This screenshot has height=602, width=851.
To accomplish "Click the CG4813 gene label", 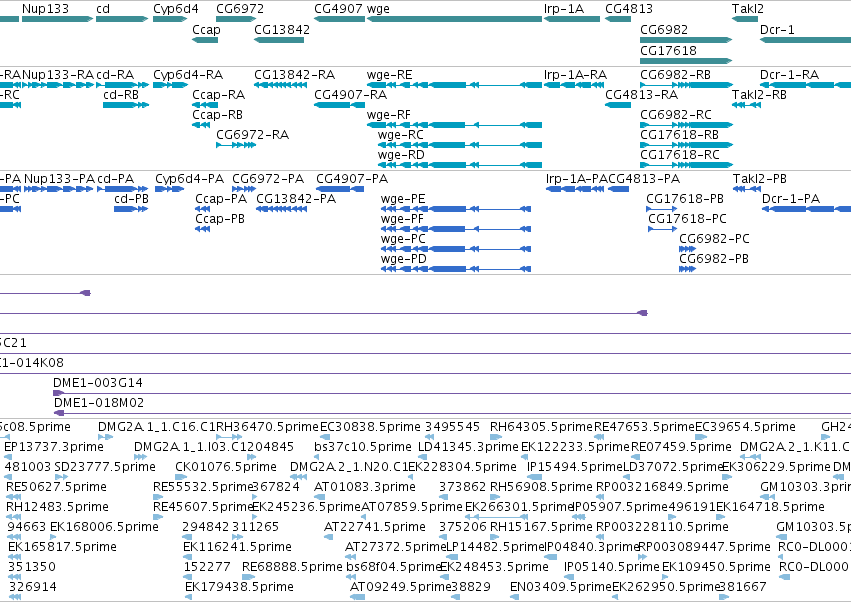I will [x=629, y=9].
